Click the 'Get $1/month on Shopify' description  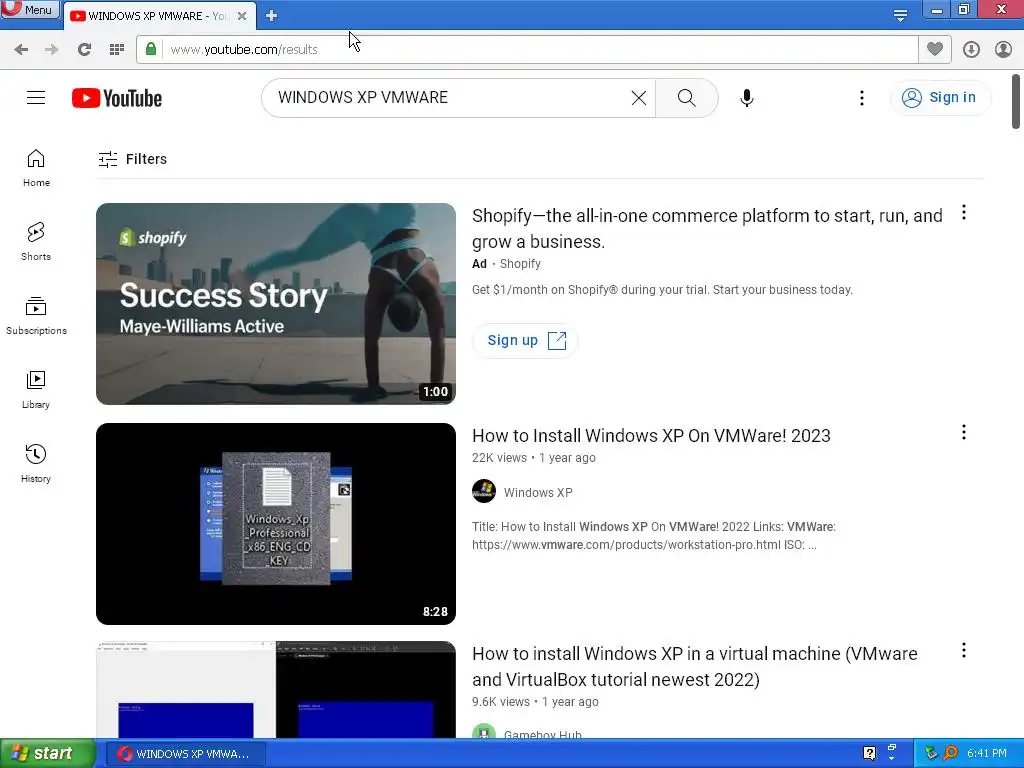pos(662,290)
